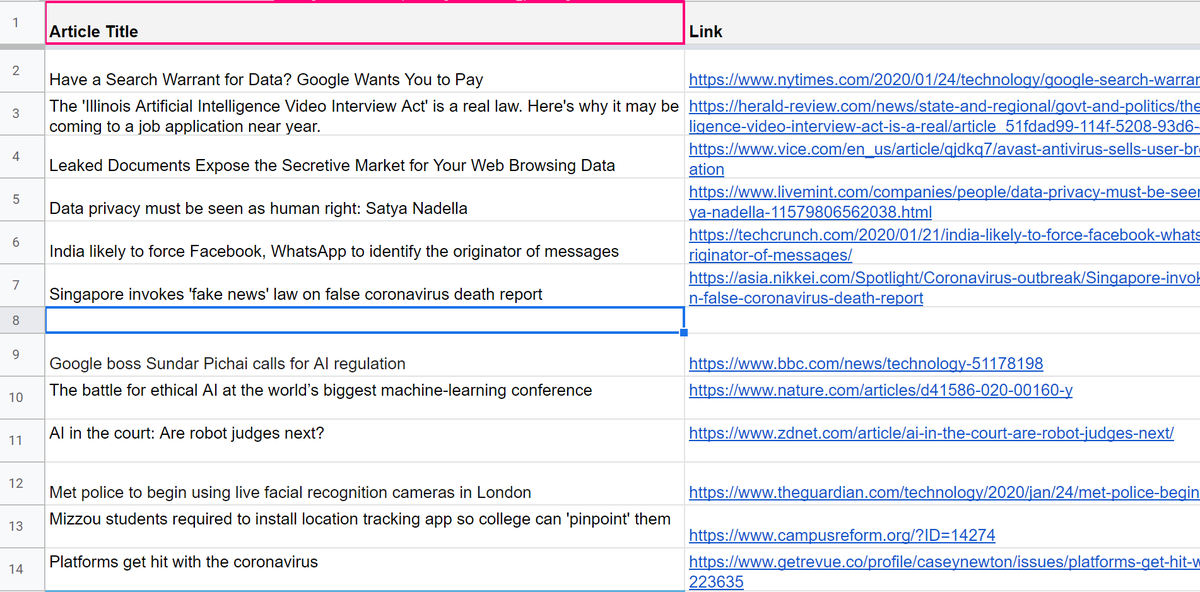Screen dimensions: 1200x592
Task: Open the vice.com web browsing data link
Action: 940,156
